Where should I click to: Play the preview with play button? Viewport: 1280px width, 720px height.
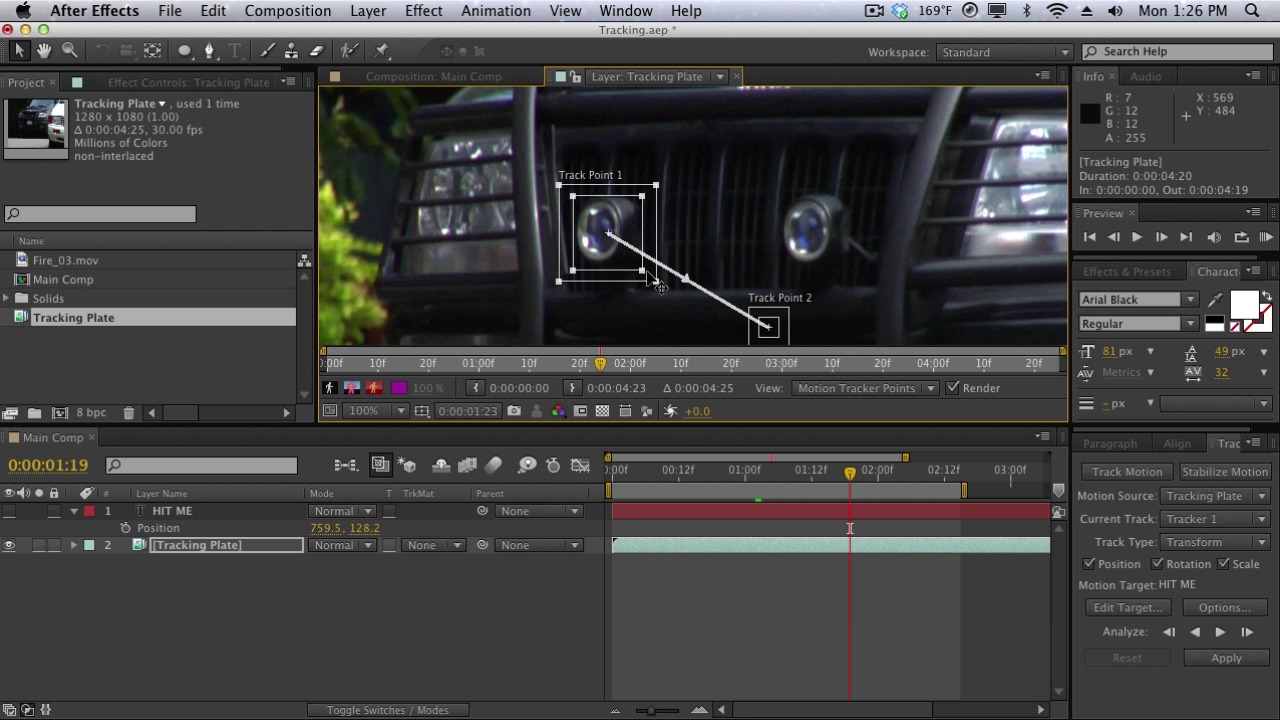1137,237
